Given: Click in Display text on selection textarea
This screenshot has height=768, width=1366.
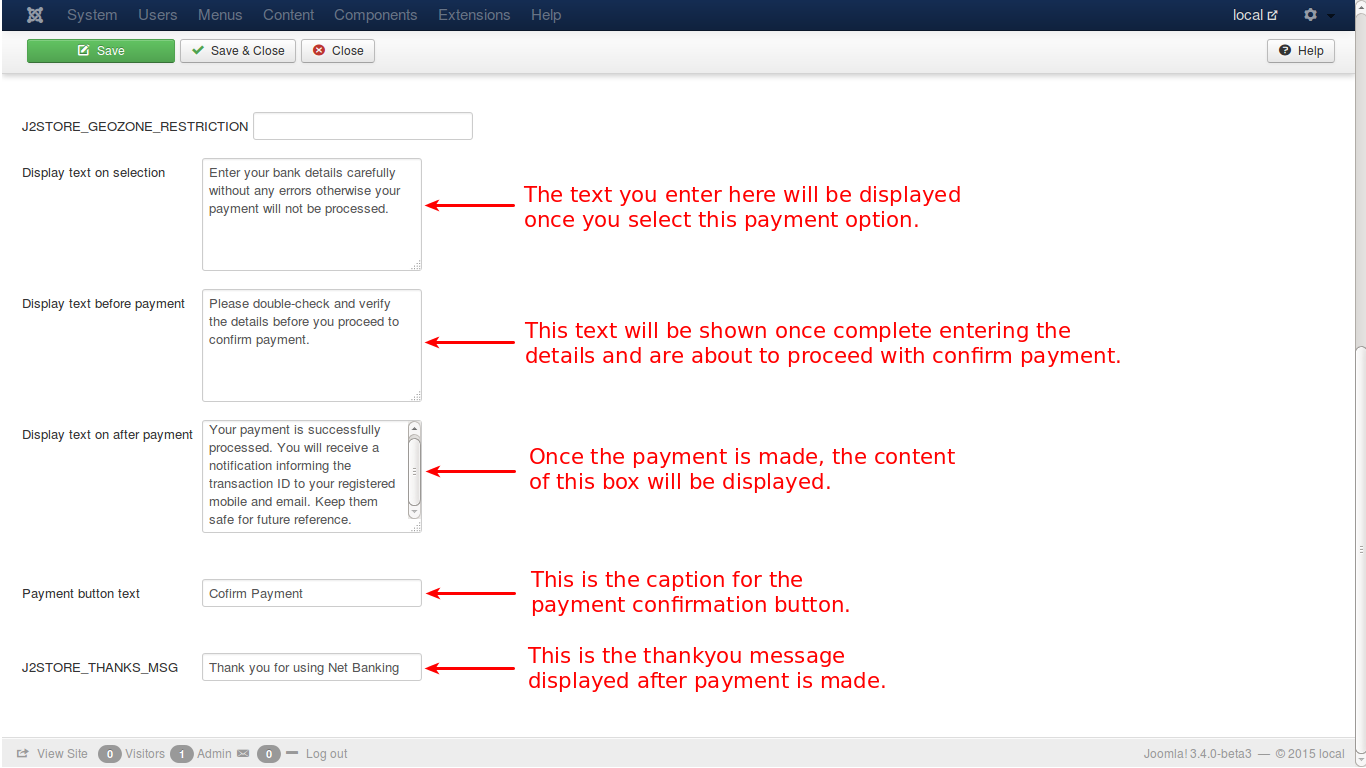Looking at the screenshot, I should click(x=312, y=214).
